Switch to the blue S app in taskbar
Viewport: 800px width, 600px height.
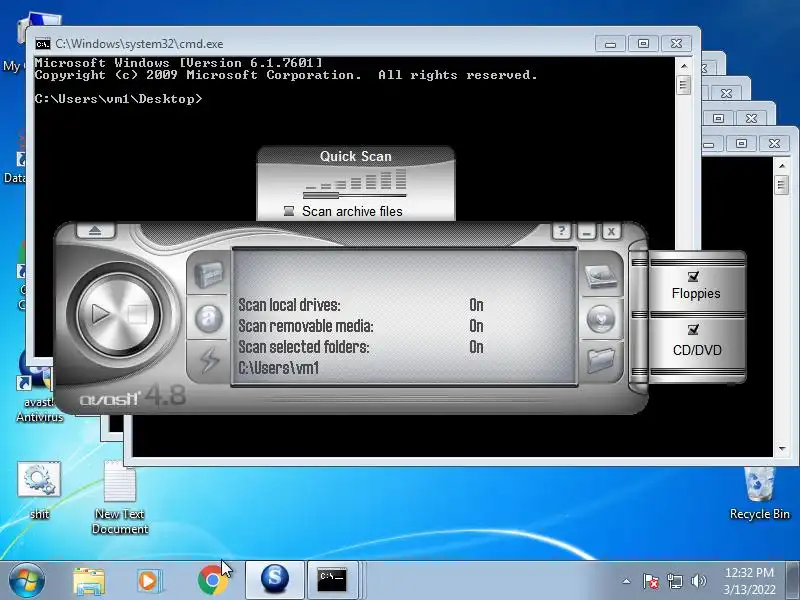coord(275,580)
